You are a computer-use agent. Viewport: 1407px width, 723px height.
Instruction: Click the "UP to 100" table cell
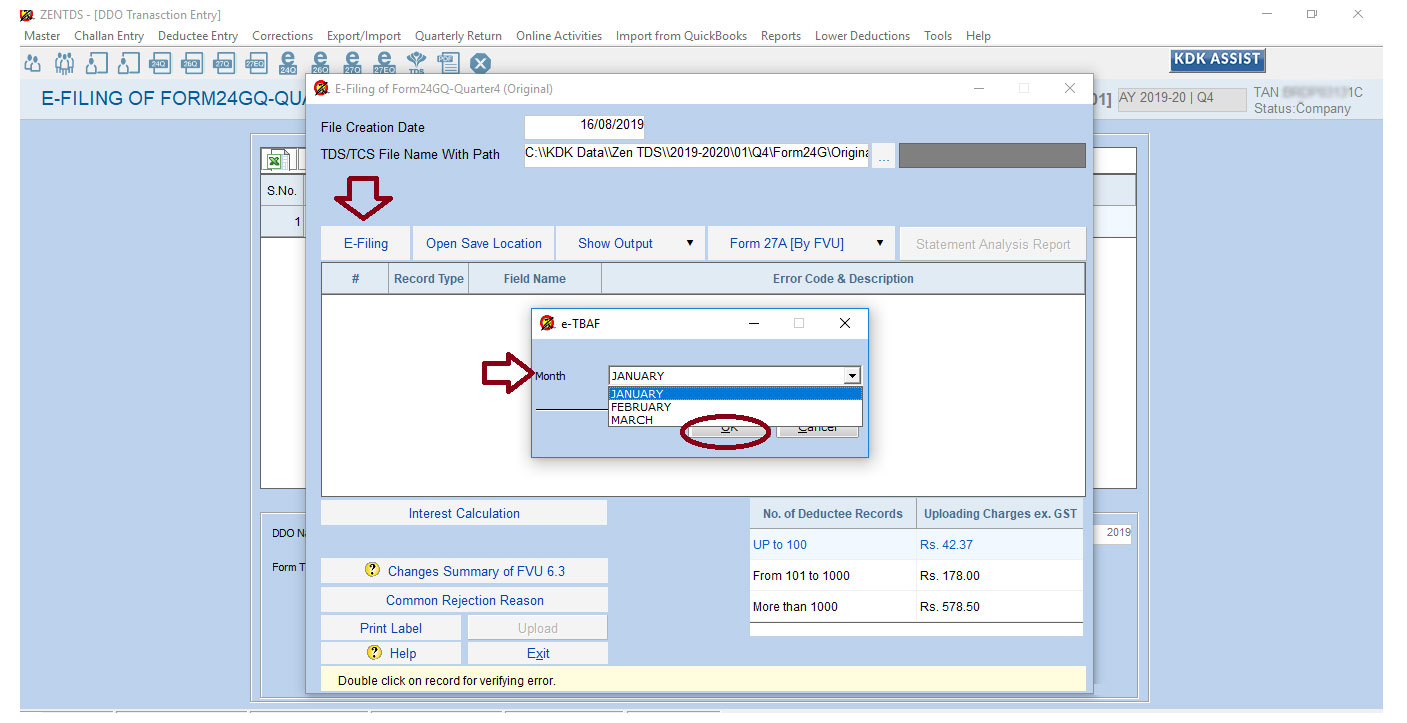tap(833, 544)
